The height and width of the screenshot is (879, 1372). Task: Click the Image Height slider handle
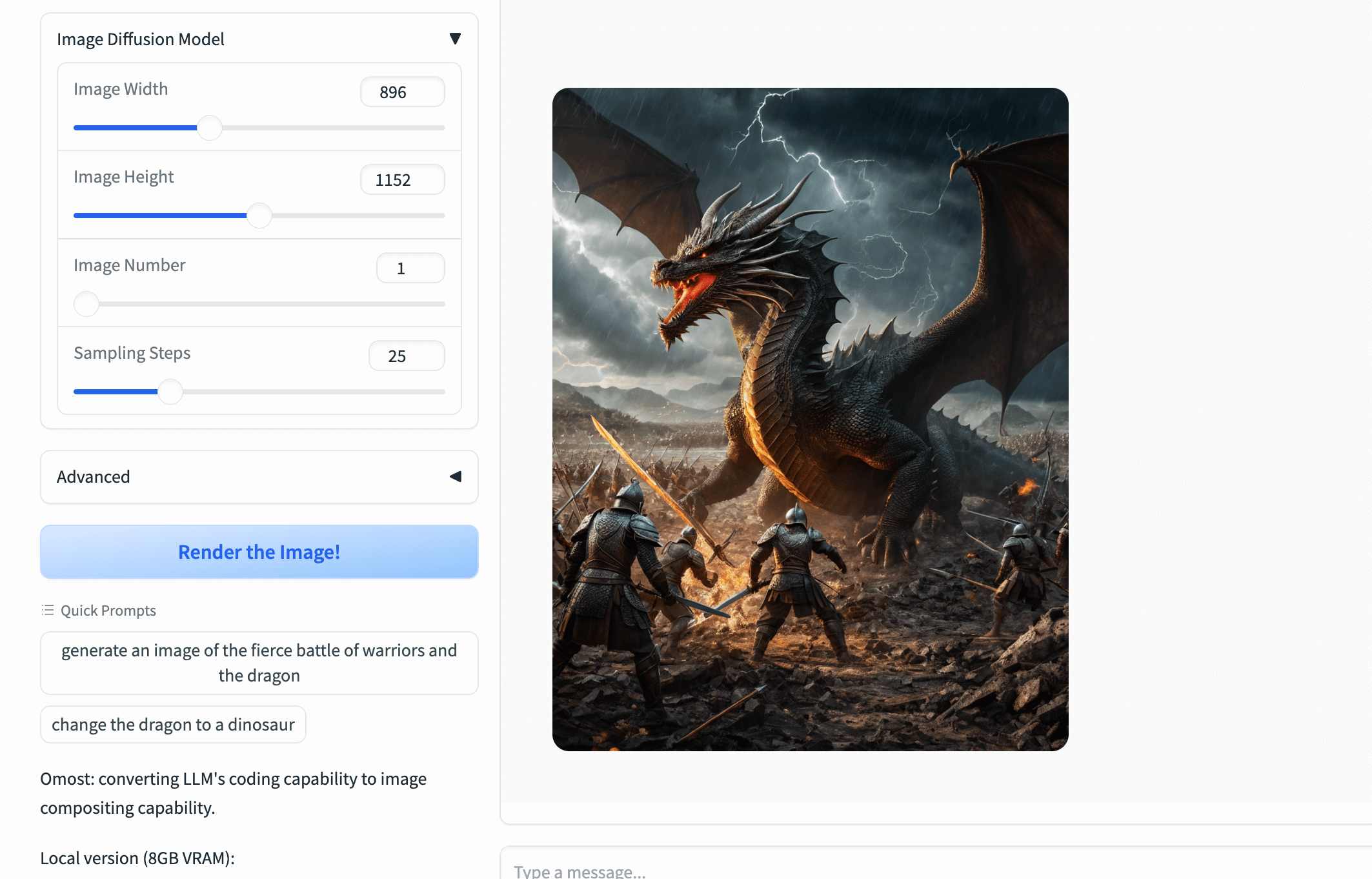[x=259, y=216]
